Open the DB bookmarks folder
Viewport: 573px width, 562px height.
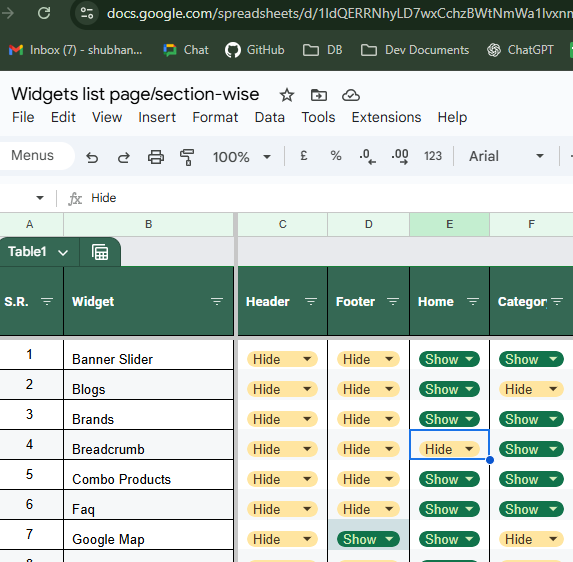pyautogui.click(x=323, y=50)
